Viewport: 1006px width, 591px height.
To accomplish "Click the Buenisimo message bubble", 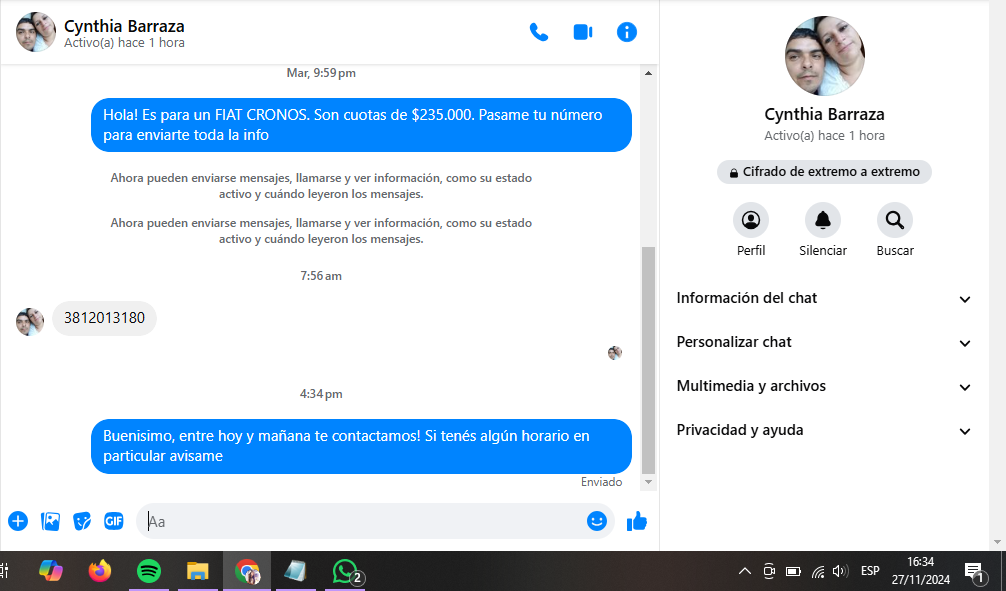I will [361, 446].
